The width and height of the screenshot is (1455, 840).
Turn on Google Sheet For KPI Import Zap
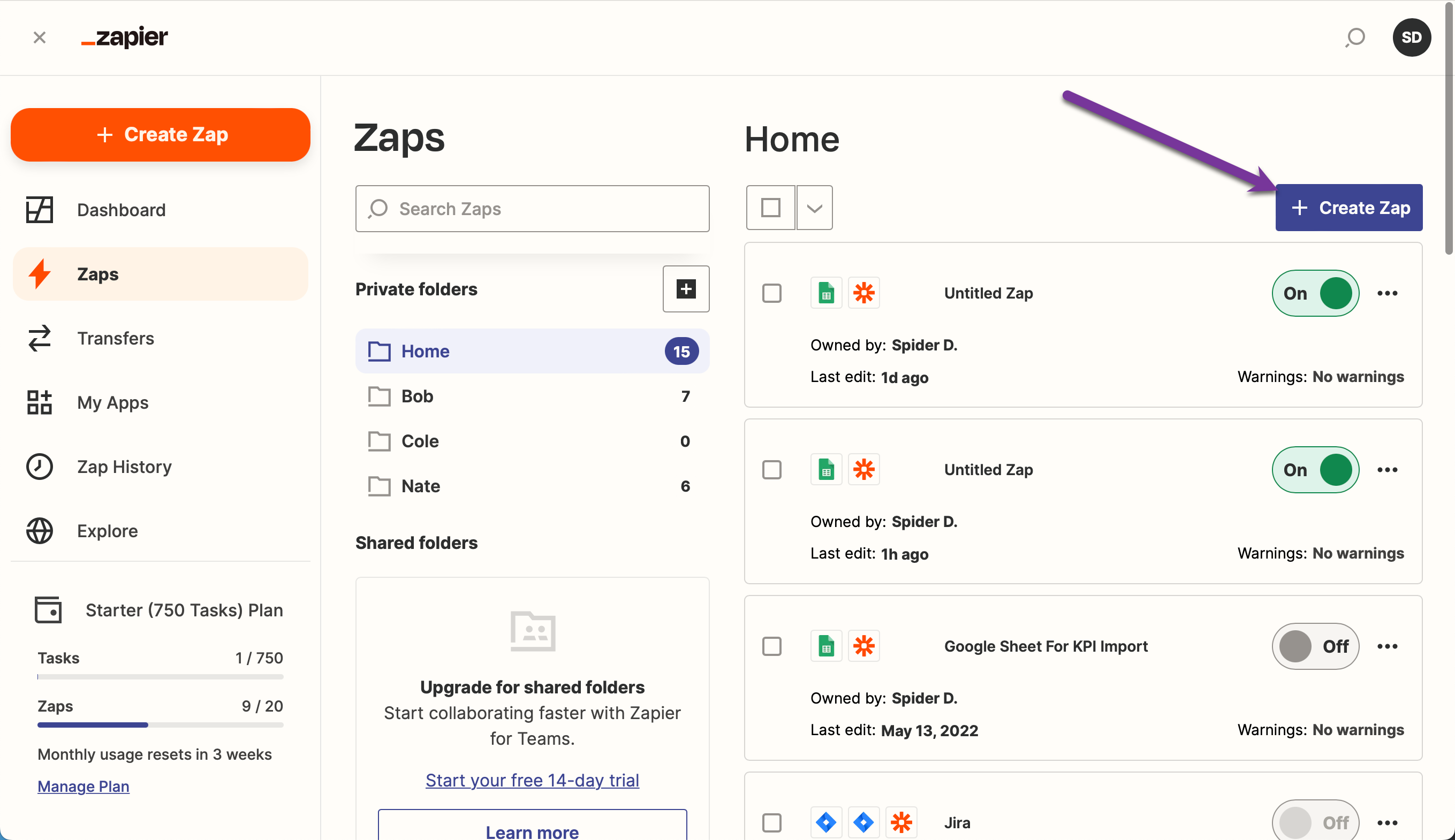pos(1315,646)
